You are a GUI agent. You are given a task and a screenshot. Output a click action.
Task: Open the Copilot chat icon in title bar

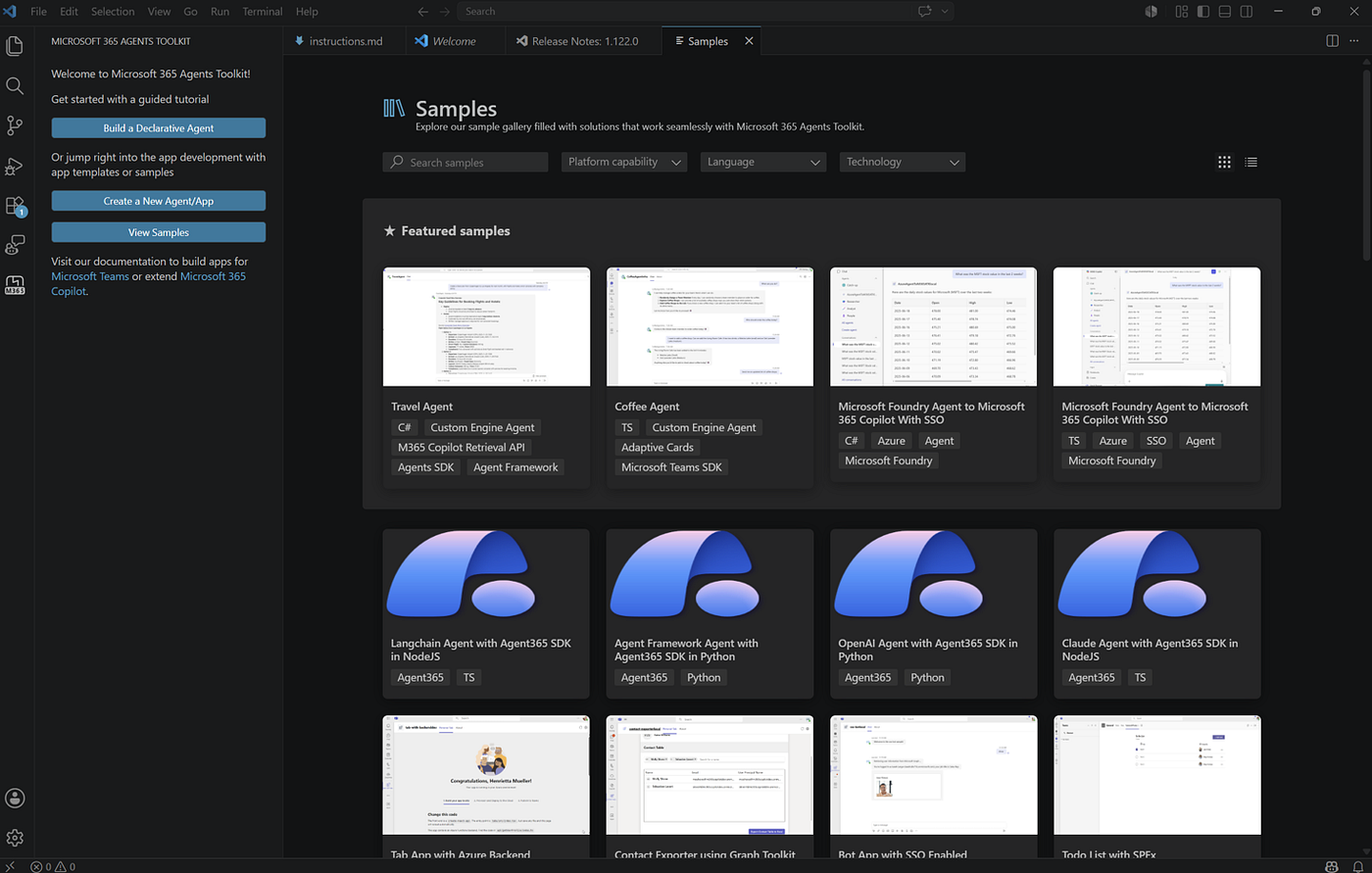pos(924,12)
